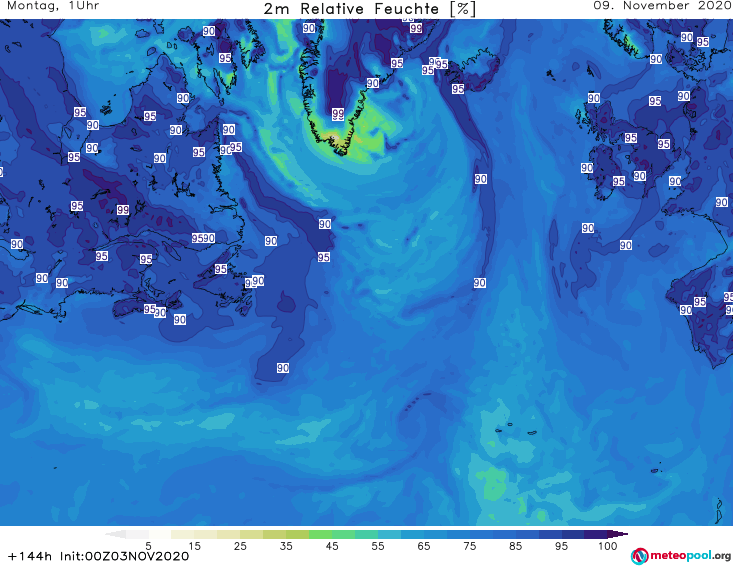
Task: Click the '35' tick on the color scale
Action: (286, 546)
